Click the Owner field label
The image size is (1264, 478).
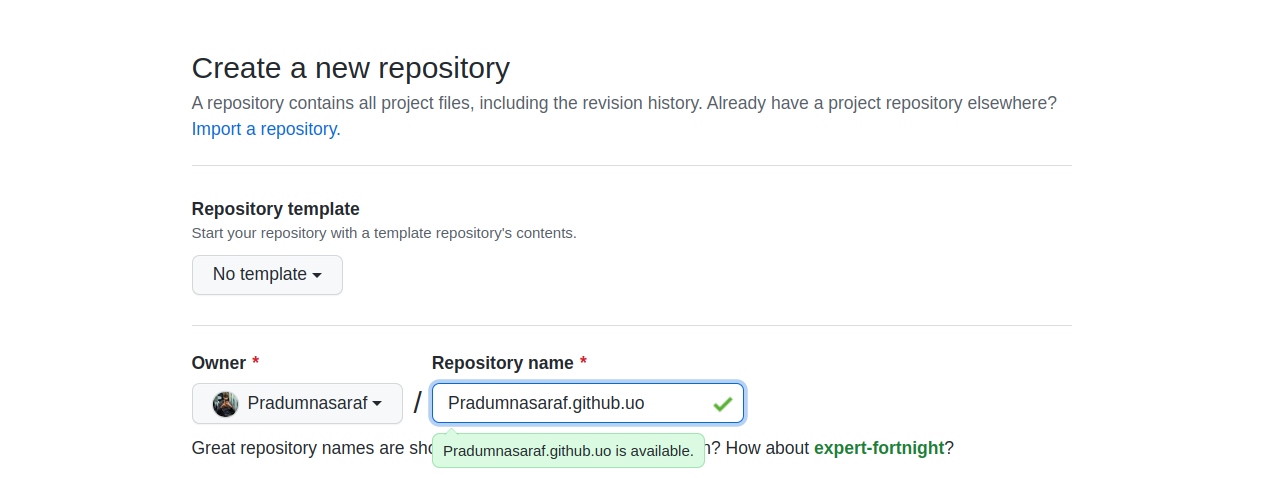[x=218, y=363]
